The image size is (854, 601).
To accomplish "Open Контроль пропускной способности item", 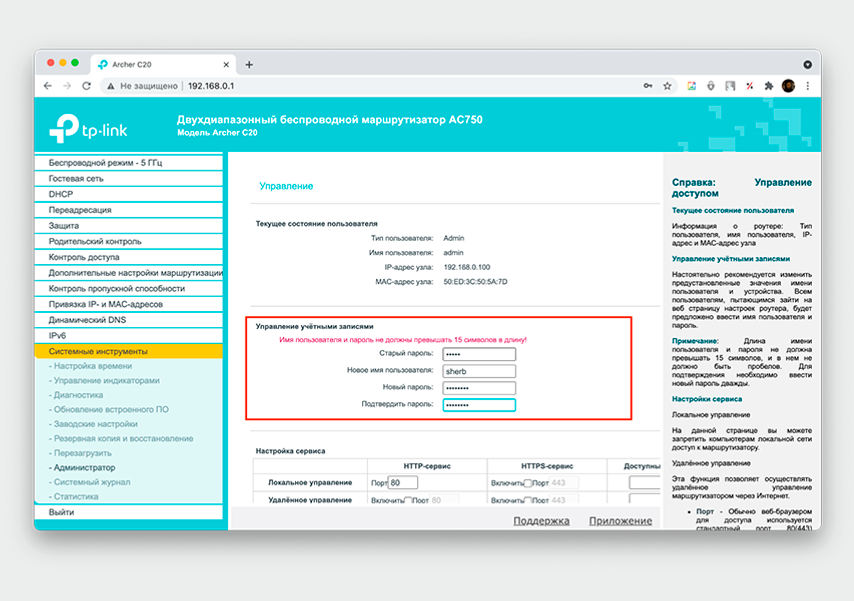I will pos(129,289).
